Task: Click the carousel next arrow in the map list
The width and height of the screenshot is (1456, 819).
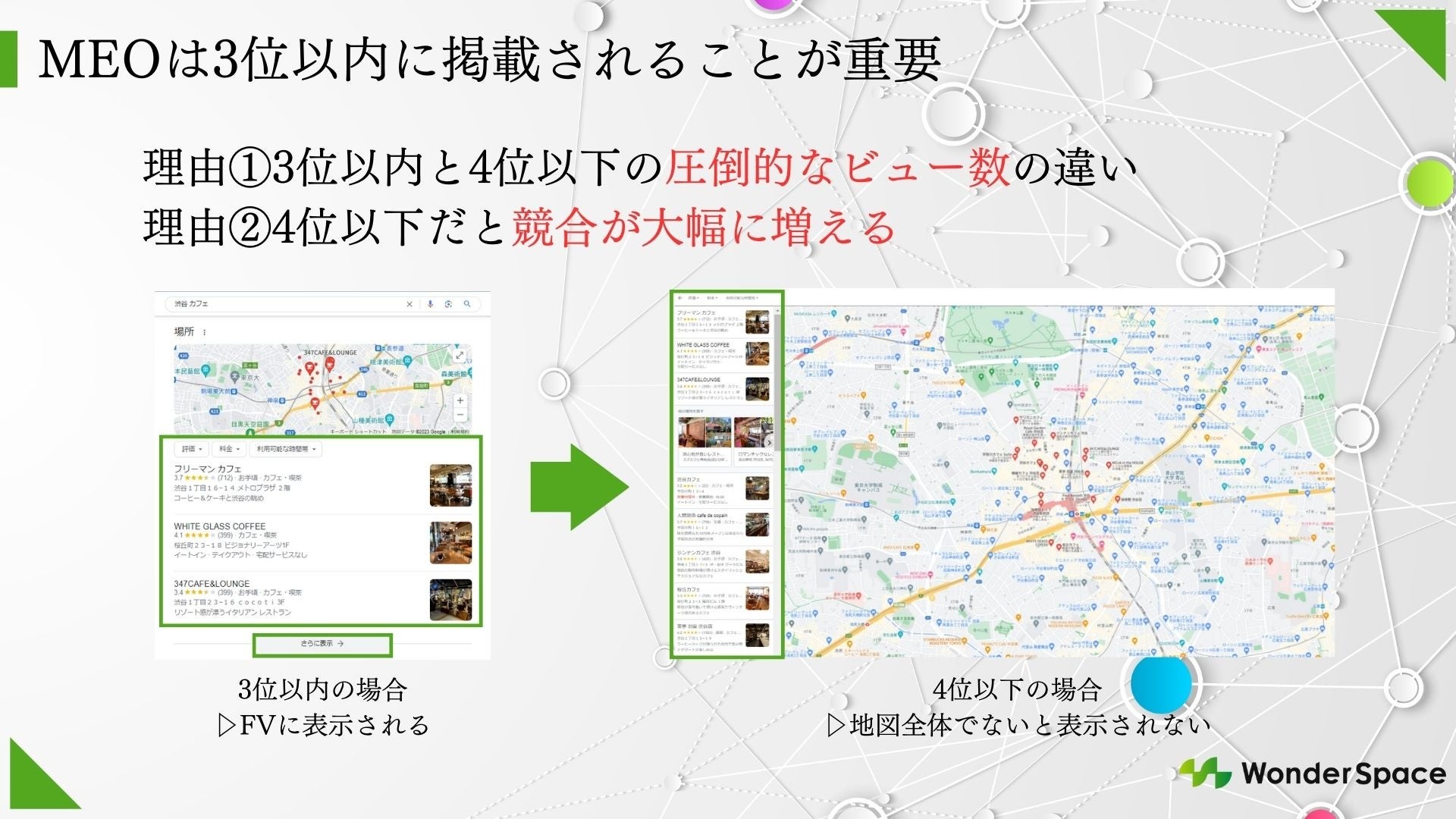Action: pyautogui.click(x=769, y=442)
